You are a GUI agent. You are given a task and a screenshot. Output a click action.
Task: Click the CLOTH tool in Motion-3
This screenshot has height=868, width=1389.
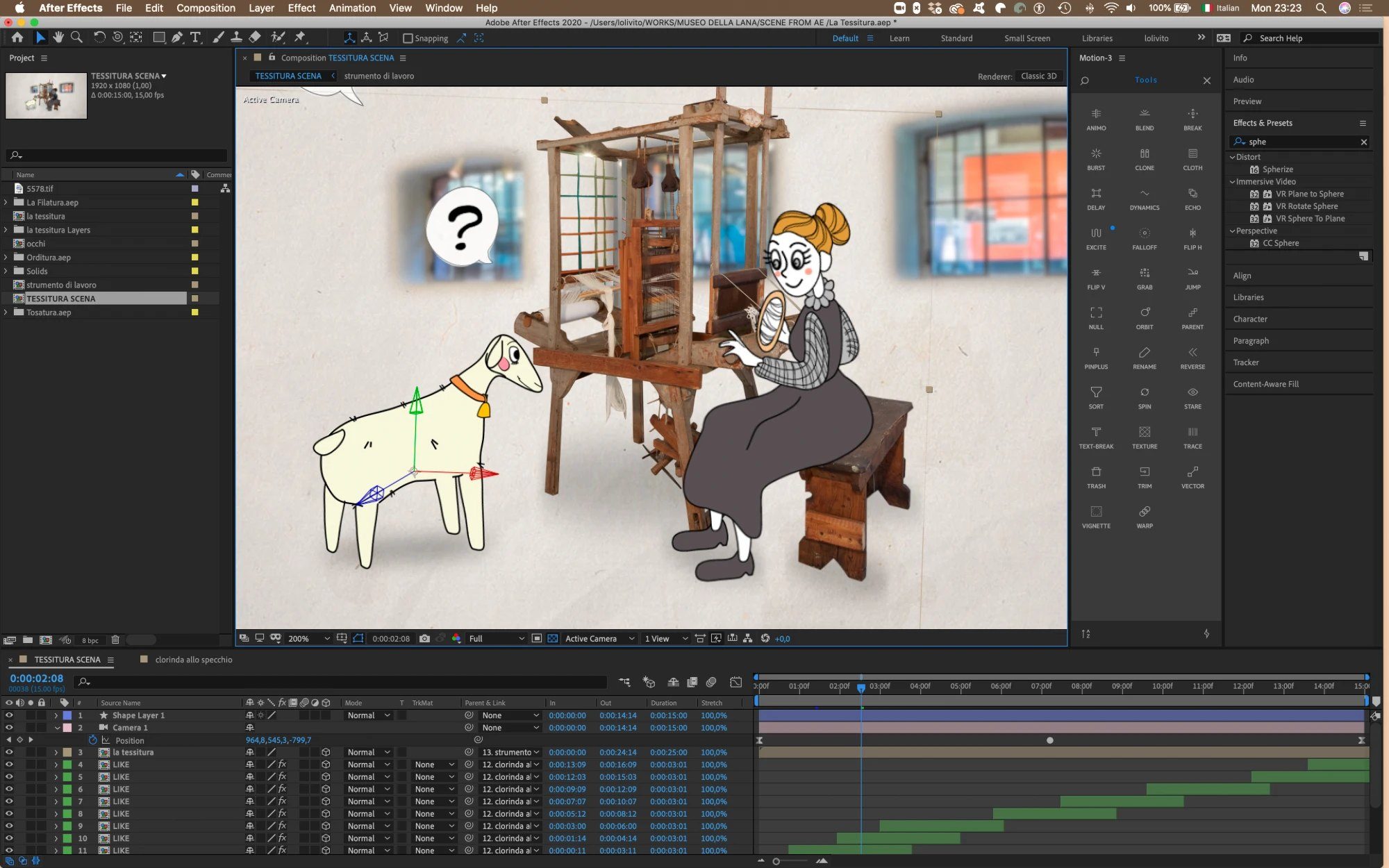click(x=1192, y=159)
